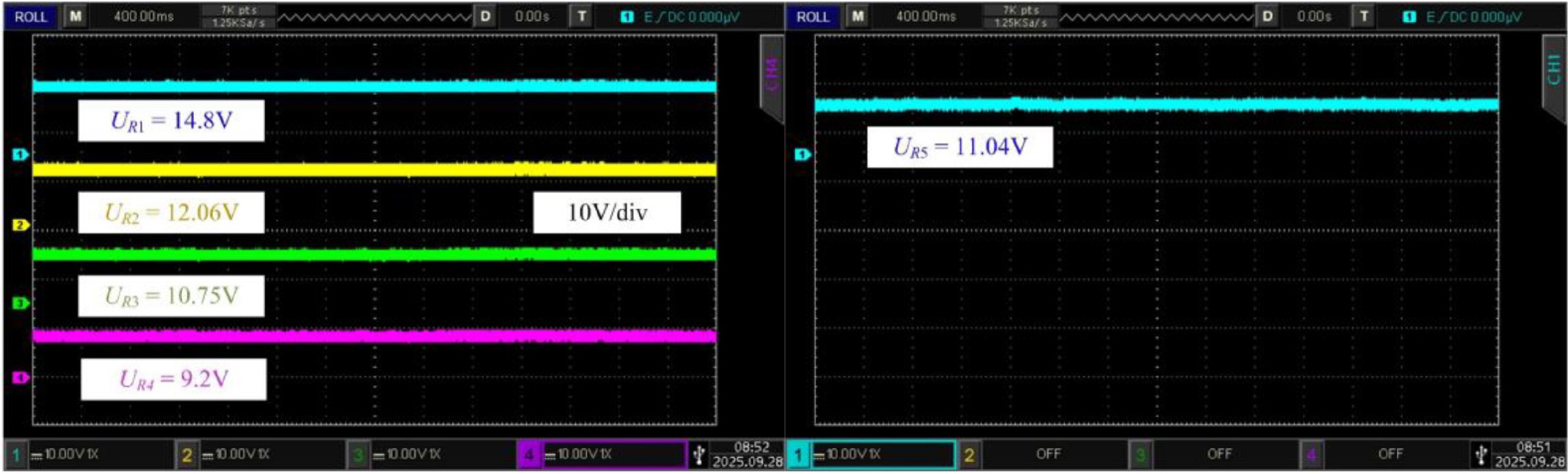Click the USB icon in right scope
1568x474 pixels.
pos(1481,455)
